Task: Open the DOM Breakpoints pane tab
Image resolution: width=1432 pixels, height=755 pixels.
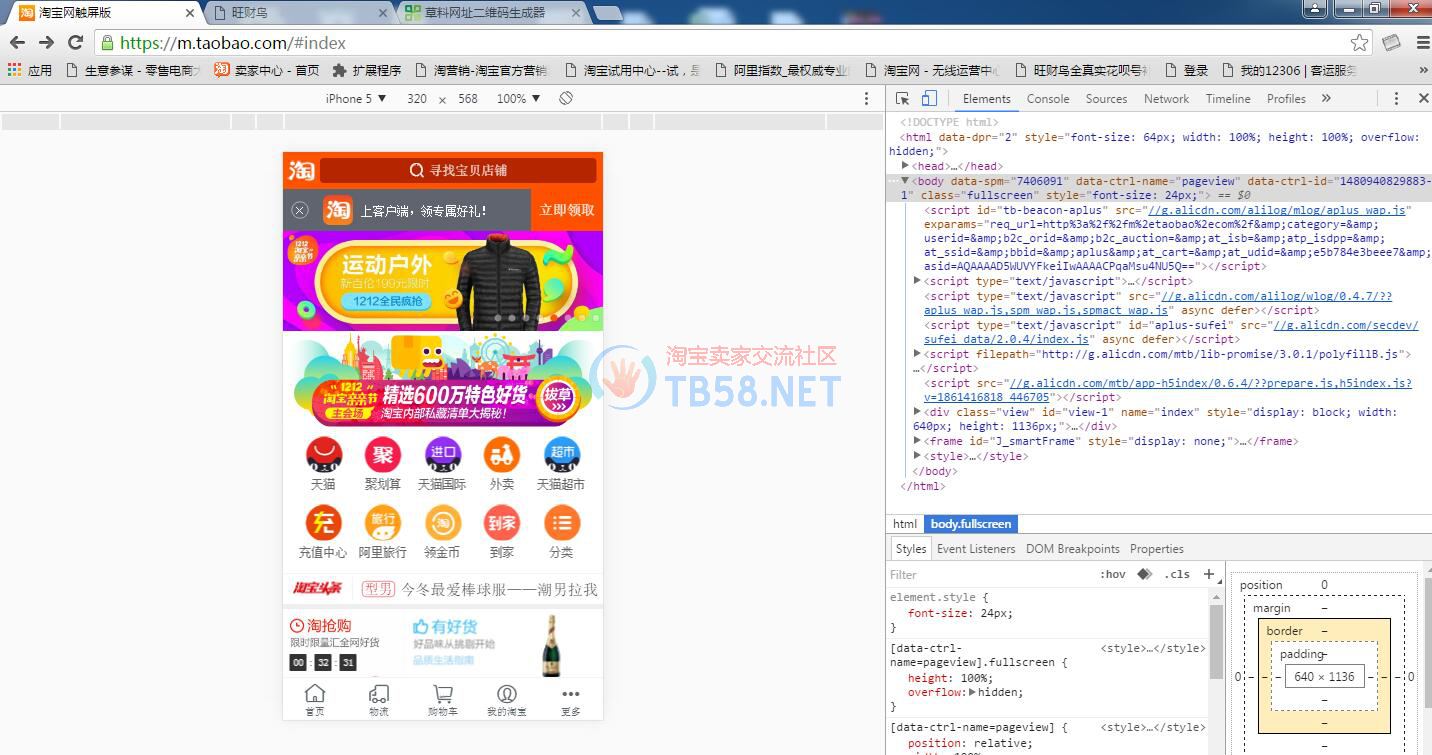Action: click(x=1073, y=549)
